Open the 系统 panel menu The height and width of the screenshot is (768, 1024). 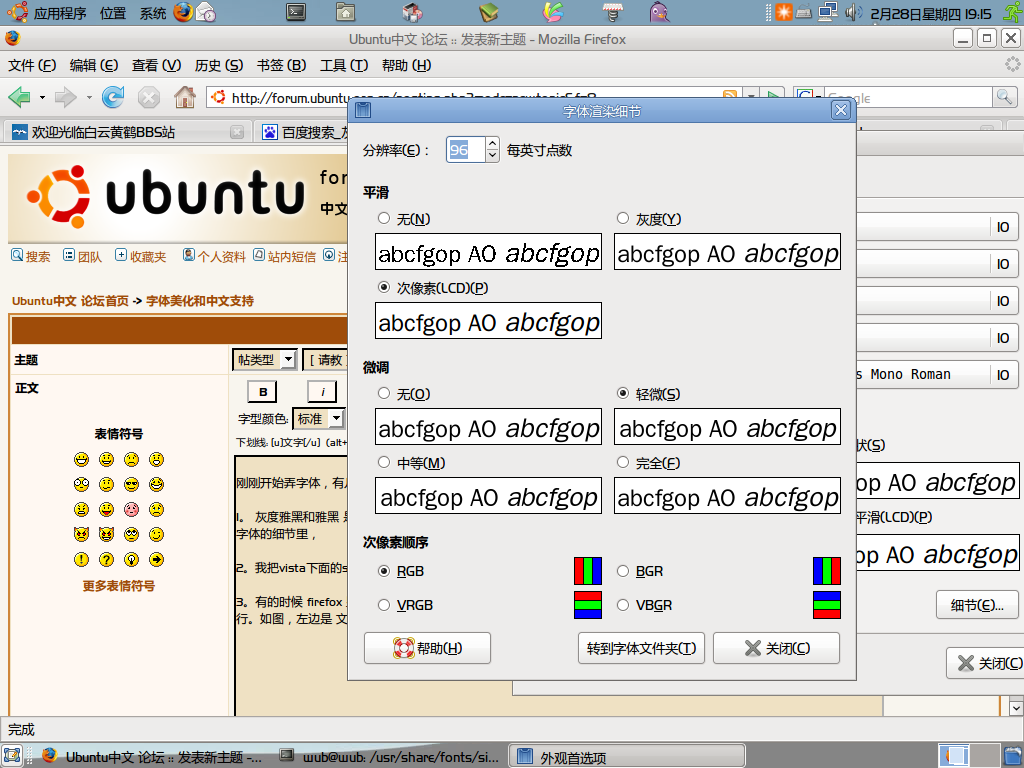tap(153, 13)
